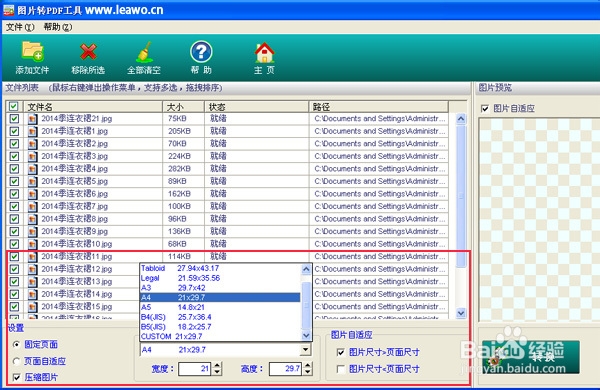Sort list by 大小 column header
Viewport: 600px width, 390px height.
click(184, 106)
